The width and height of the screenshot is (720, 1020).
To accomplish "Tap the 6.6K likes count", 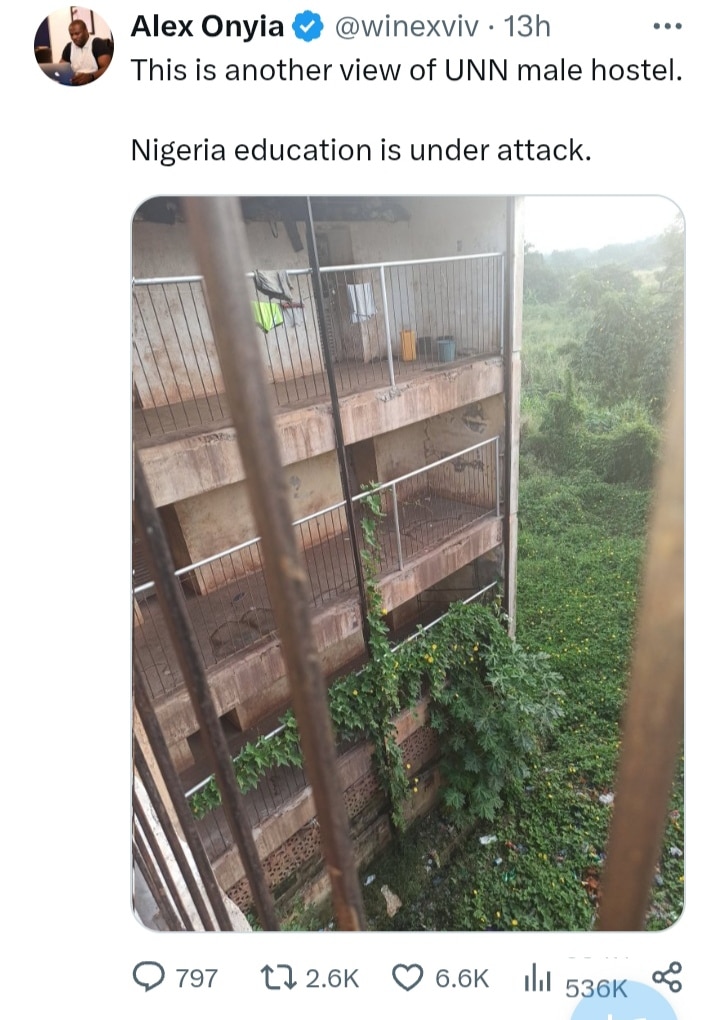I will [x=462, y=978].
